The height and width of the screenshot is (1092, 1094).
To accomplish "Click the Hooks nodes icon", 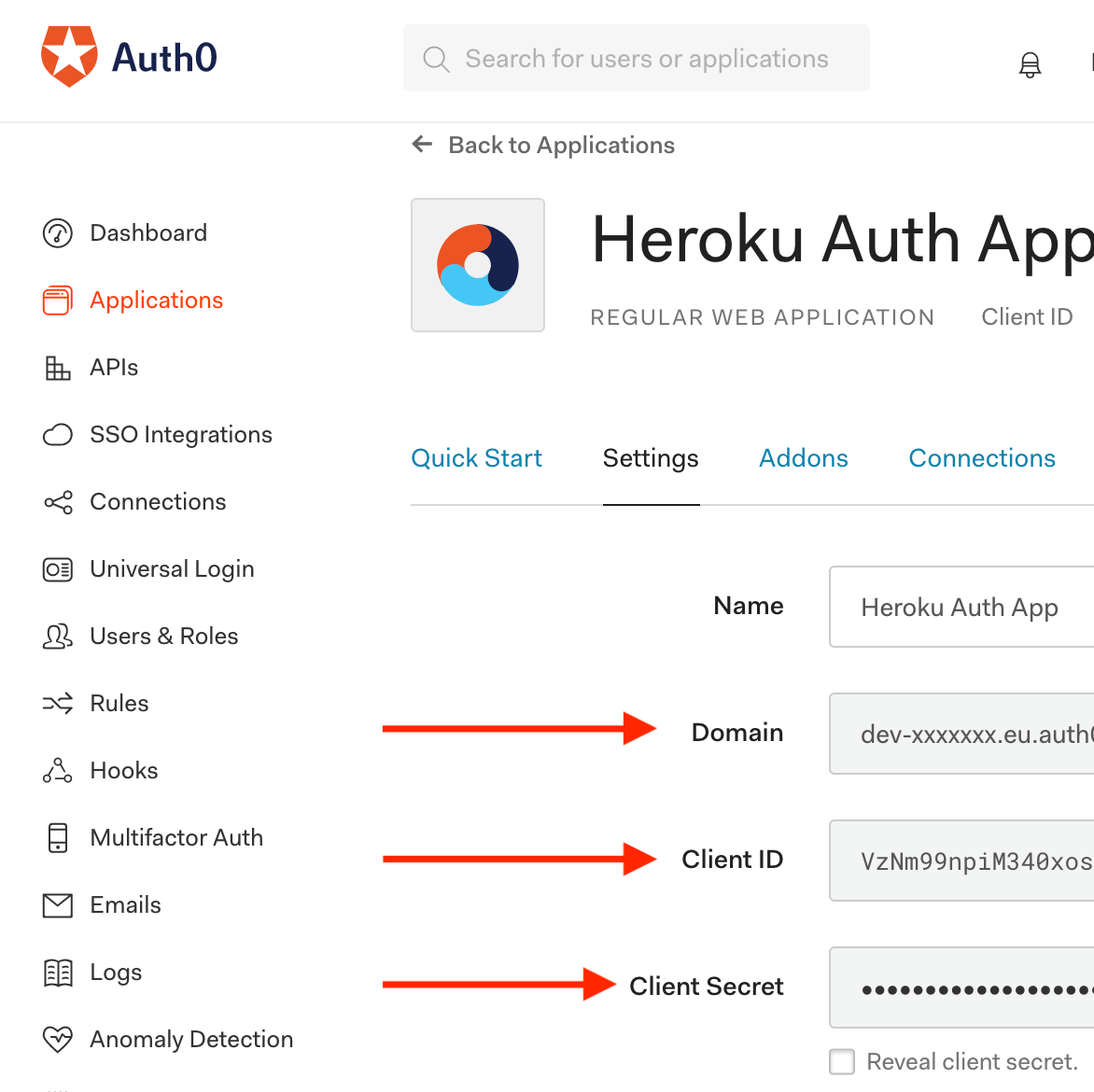I will pyautogui.click(x=57, y=770).
